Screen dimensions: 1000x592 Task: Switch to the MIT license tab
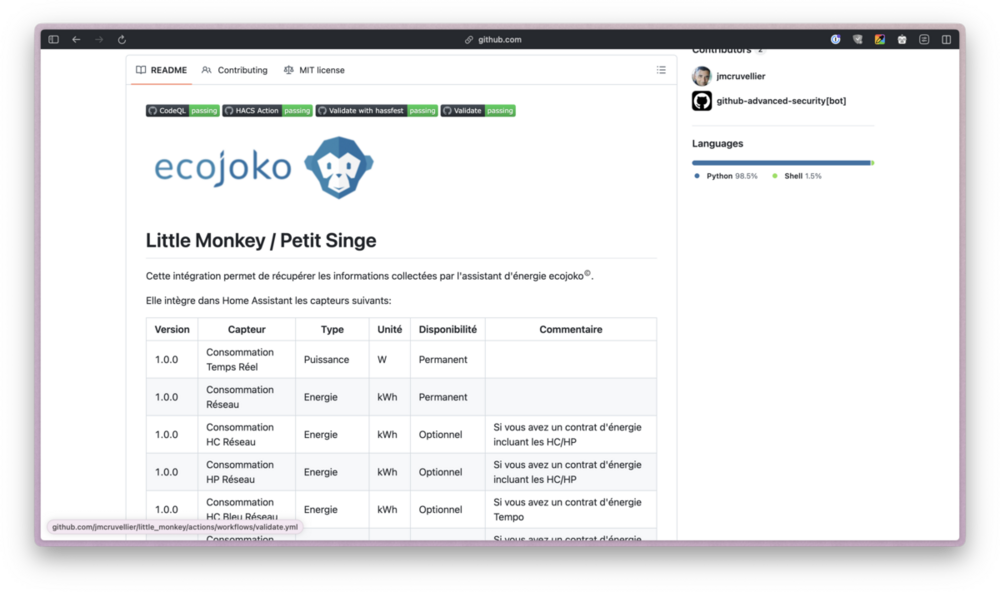click(x=314, y=70)
